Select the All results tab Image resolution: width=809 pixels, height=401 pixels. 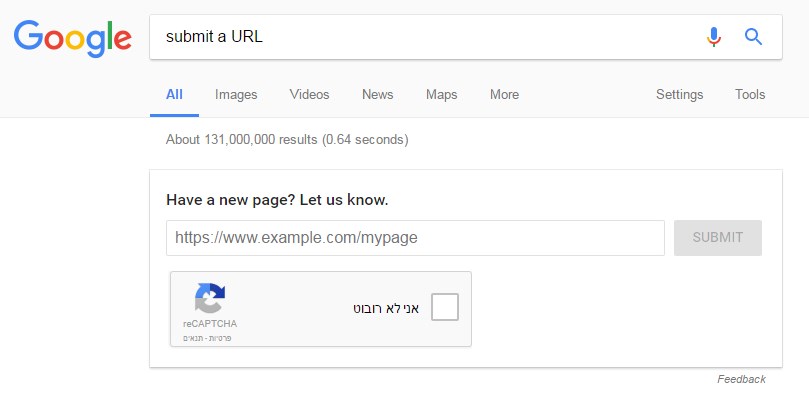[x=174, y=95]
